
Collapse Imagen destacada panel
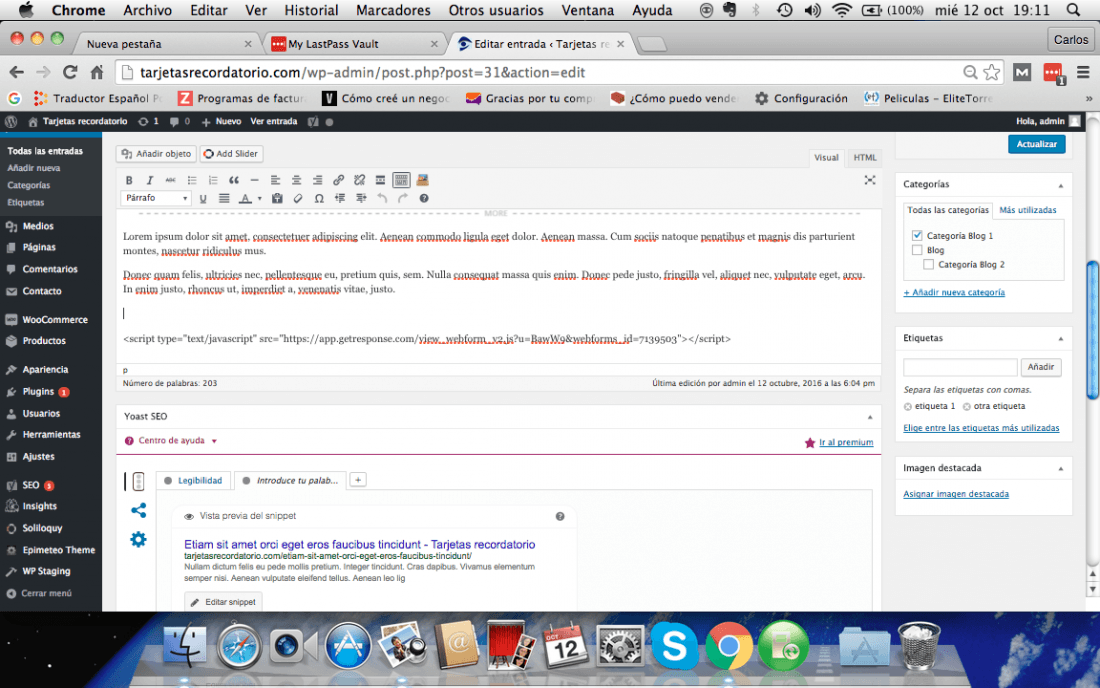click(1061, 468)
